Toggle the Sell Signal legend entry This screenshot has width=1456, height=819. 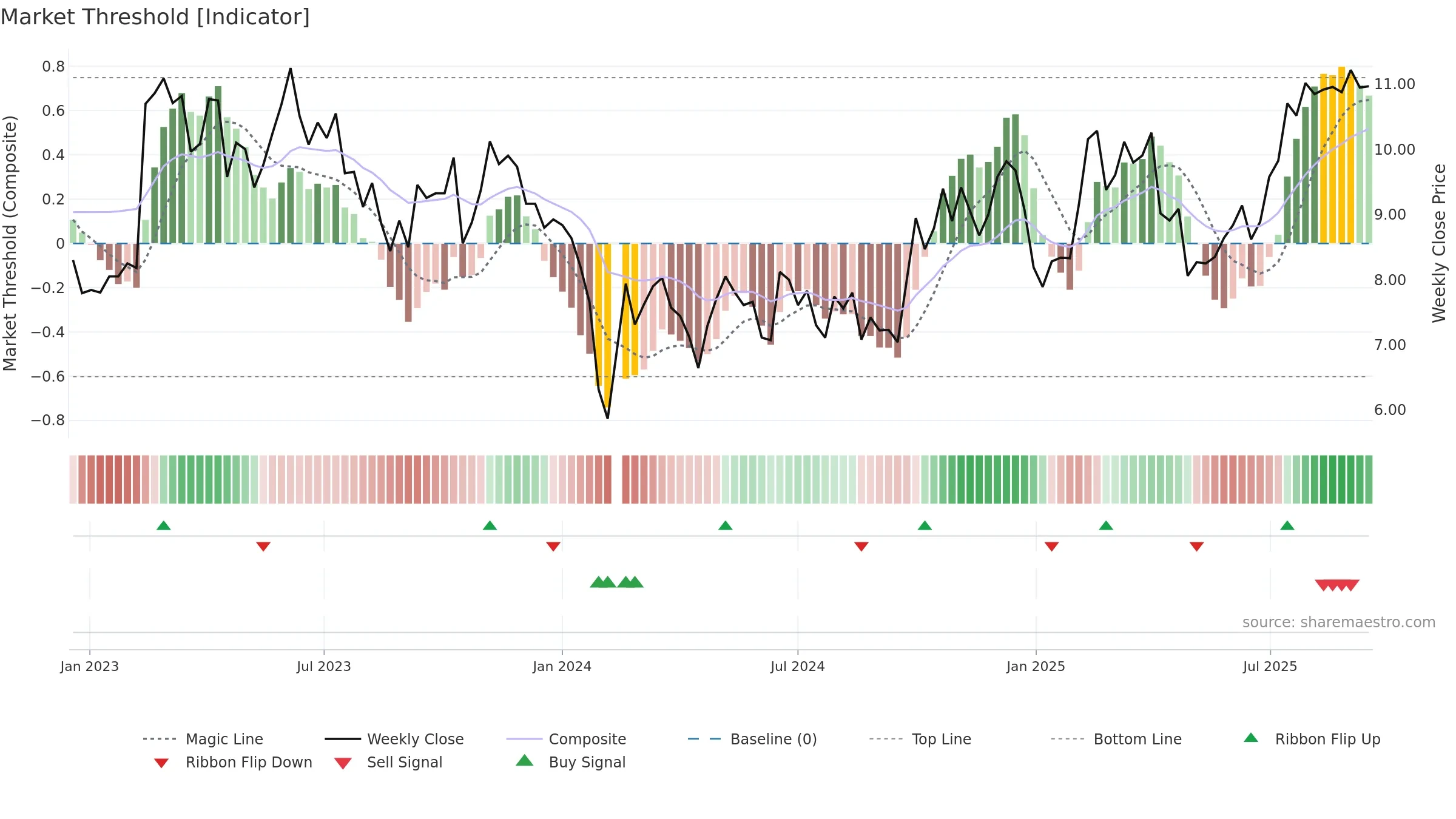(388, 762)
